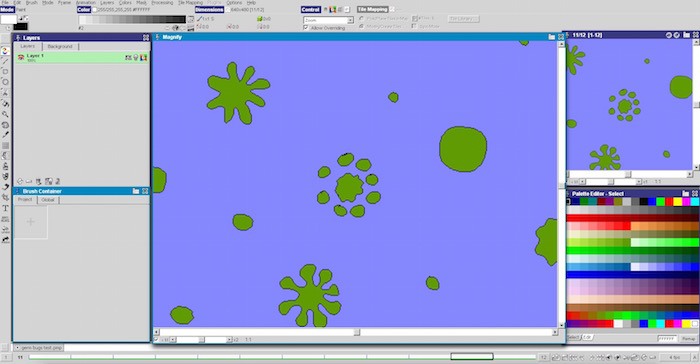This screenshot has width=700, height=364.
Task: Switch to the Global tab in Brush Container
Action: pyautogui.click(x=48, y=200)
